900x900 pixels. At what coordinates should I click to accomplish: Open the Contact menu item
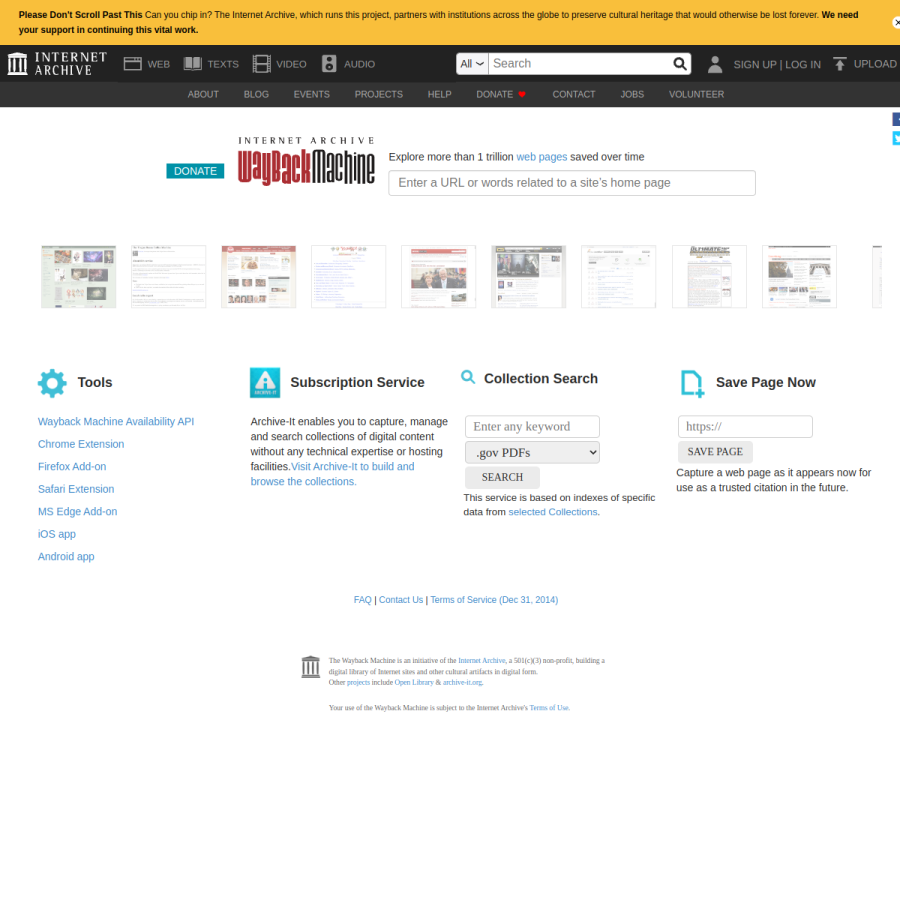point(574,95)
